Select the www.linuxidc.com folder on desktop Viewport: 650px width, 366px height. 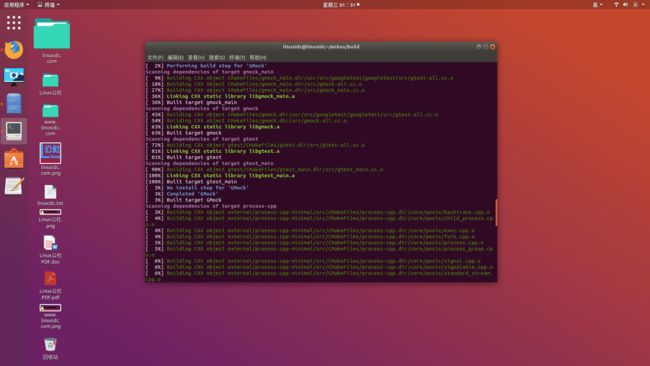[x=51, y=111]
